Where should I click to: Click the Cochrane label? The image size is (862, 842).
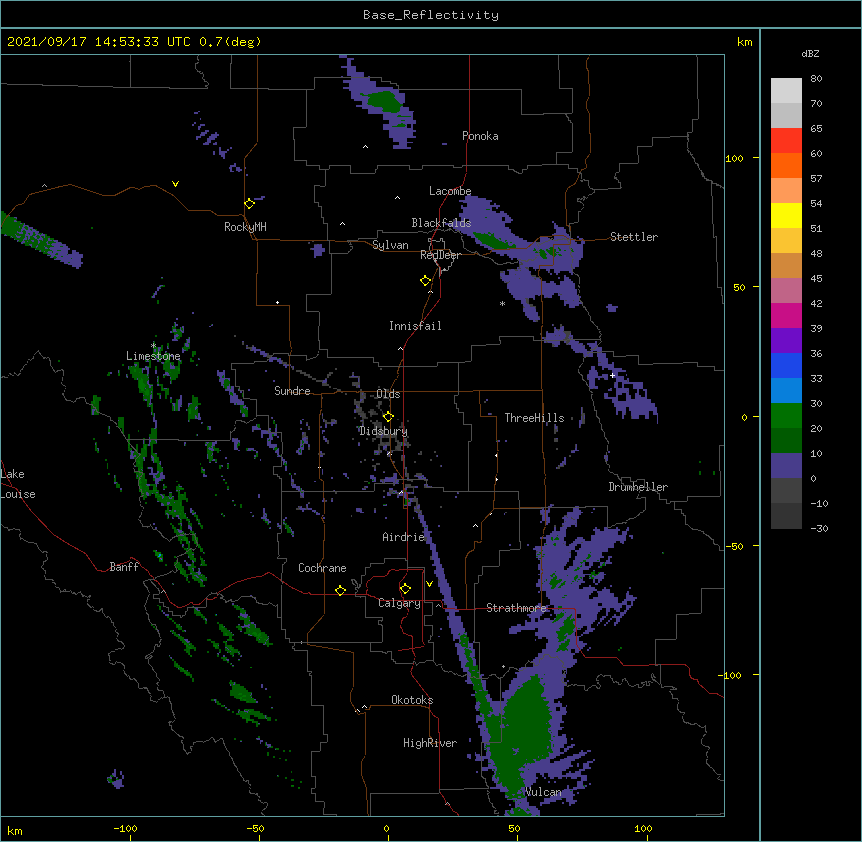pos(322,568)
